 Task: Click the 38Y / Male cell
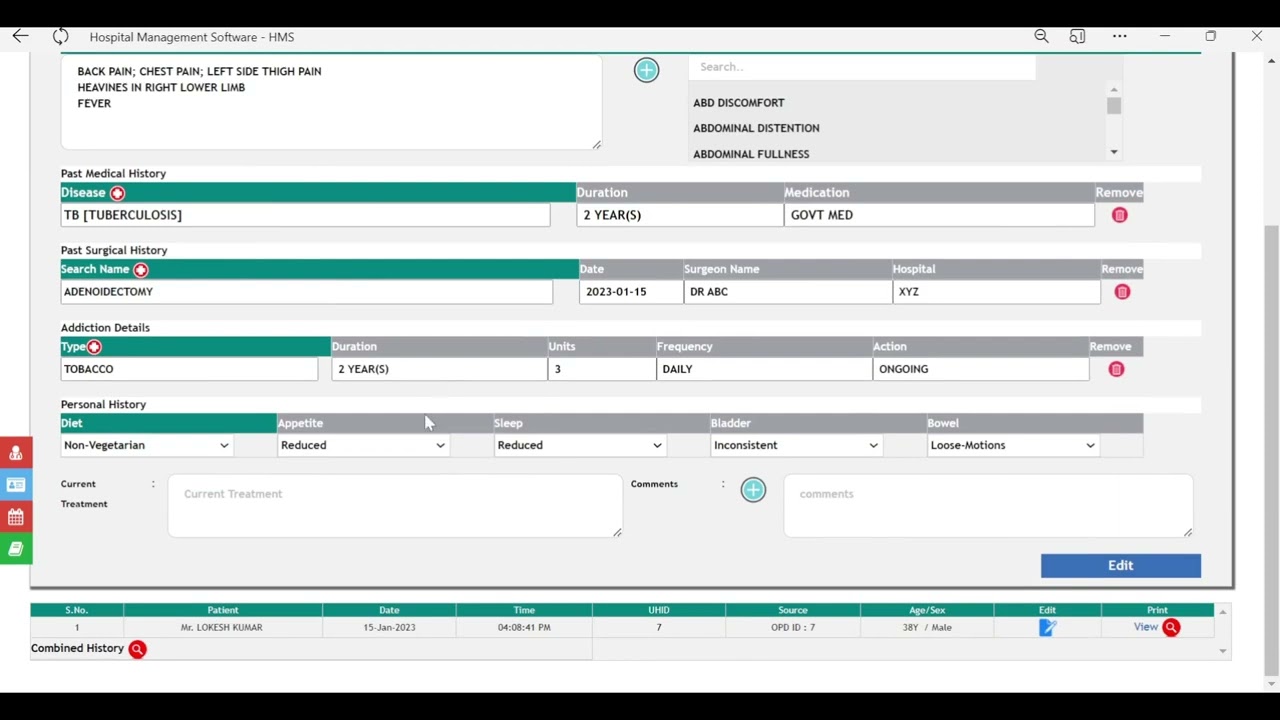(927, 627)
